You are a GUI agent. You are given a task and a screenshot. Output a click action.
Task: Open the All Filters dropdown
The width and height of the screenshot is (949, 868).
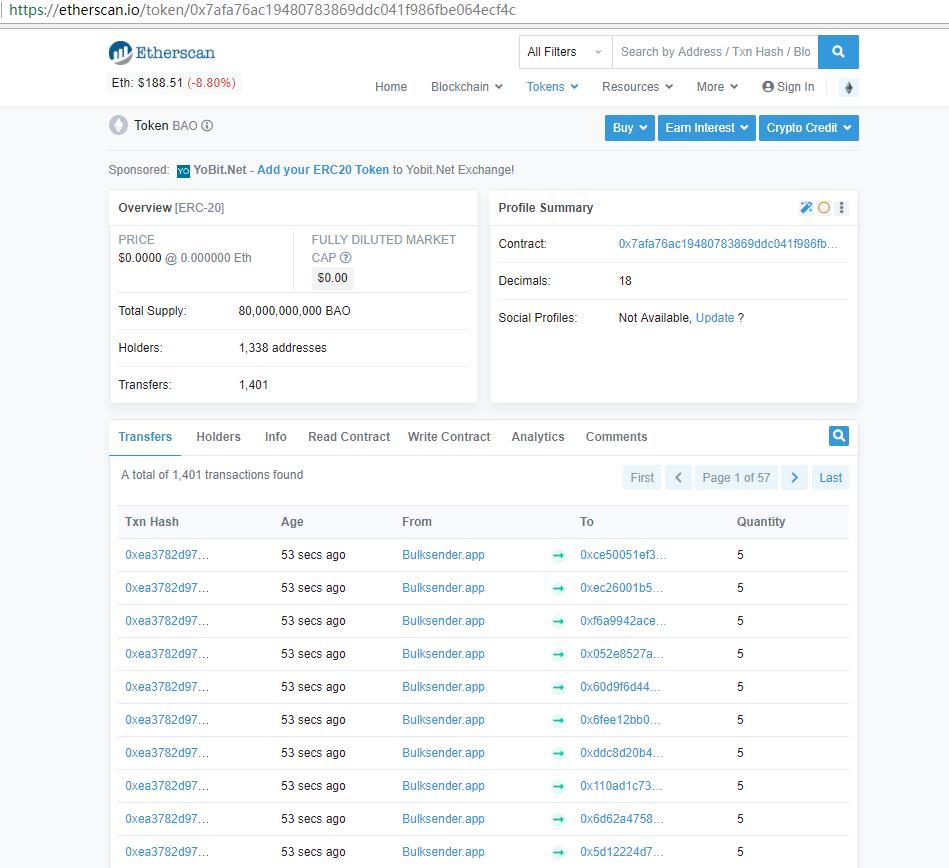(x=565, y=52)
